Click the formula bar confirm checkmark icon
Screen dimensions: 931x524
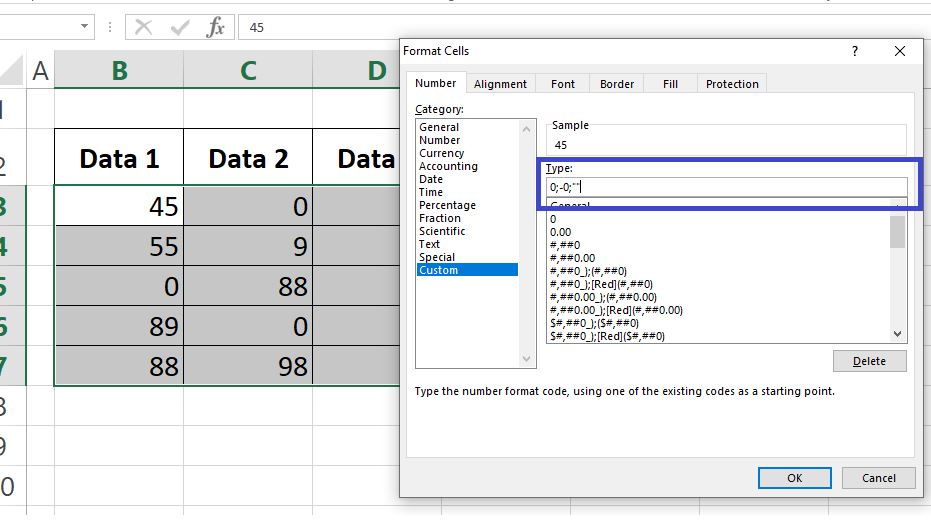(x=179, y=27)
